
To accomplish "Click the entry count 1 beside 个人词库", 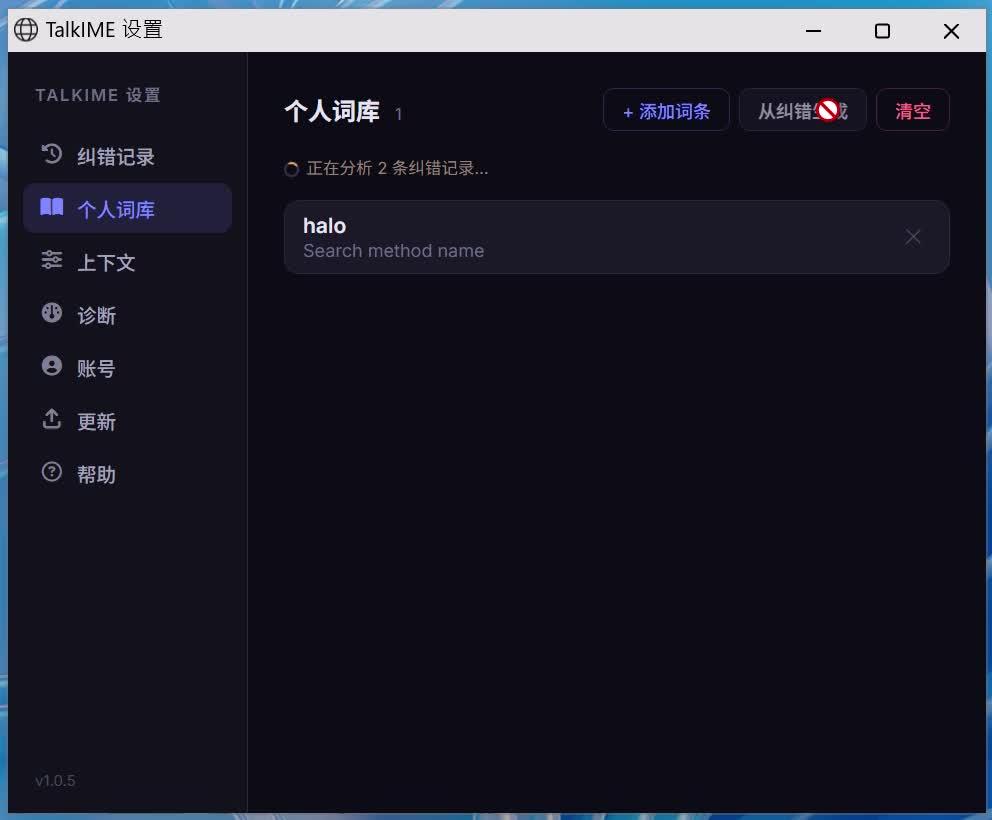I will [x=399, y=114].
